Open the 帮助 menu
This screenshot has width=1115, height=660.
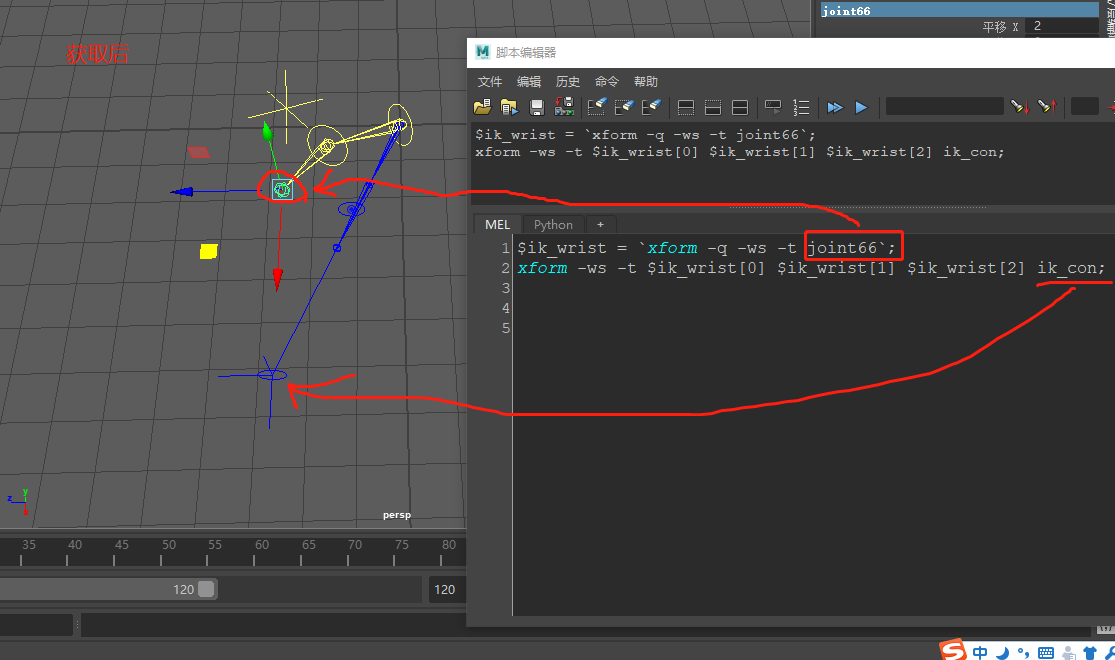coord(646,82)
